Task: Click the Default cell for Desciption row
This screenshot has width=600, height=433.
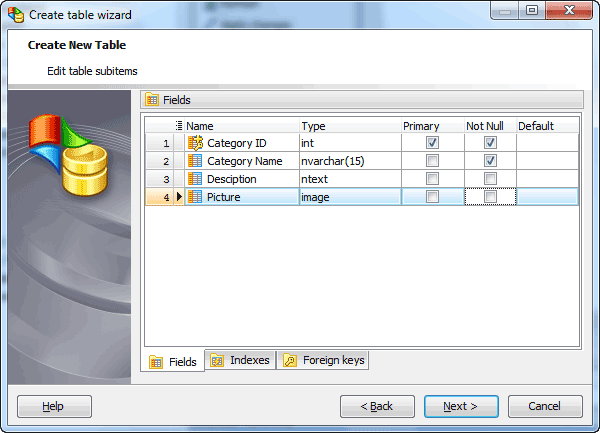Action: coord(547,179)
